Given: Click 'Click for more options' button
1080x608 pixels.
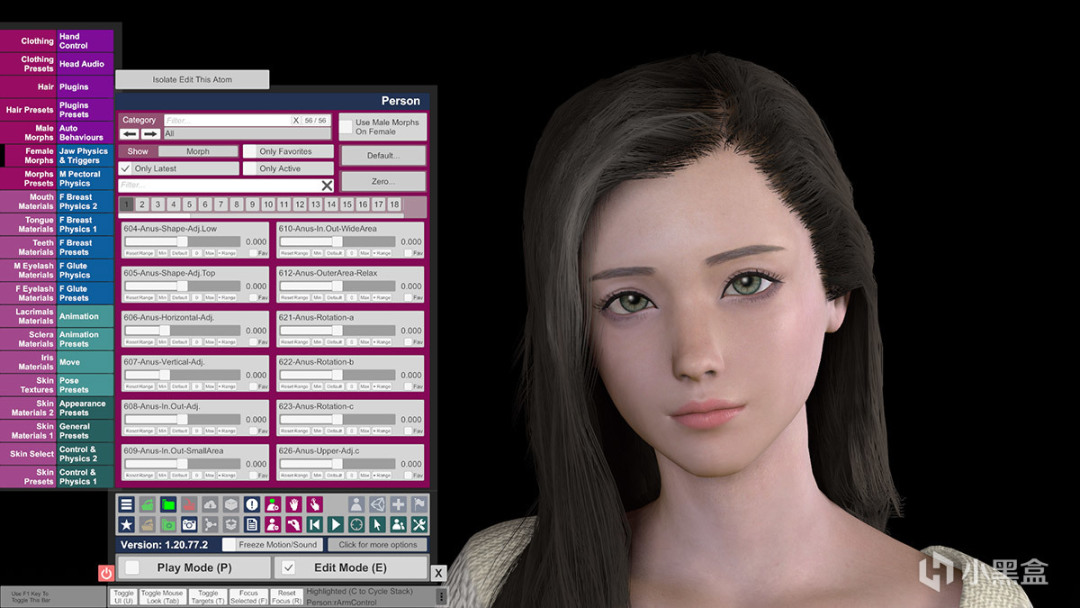Looking at the screenshot, I should pyautogui.click(x=377, y=545).
